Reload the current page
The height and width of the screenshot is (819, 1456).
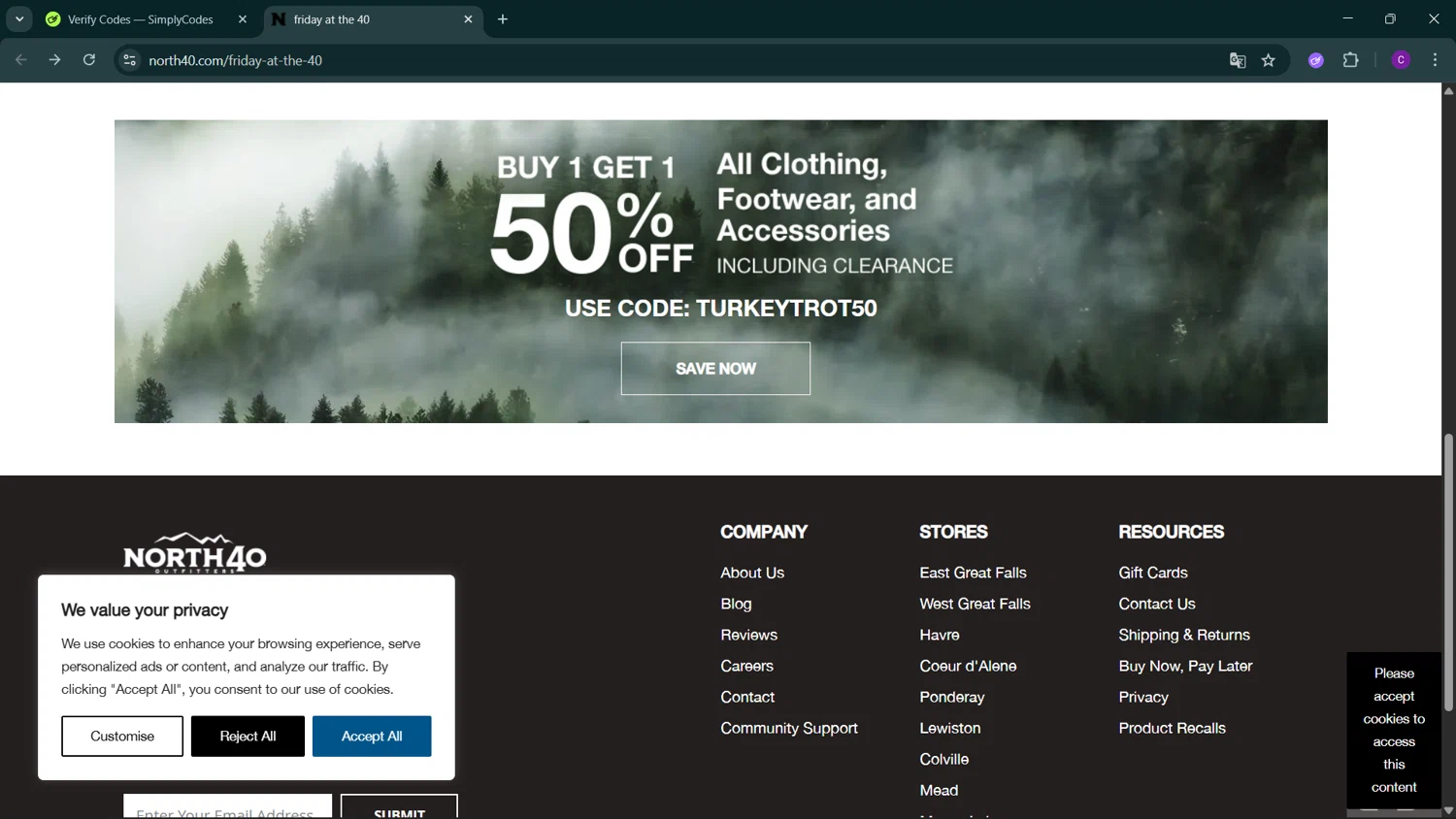89,60
